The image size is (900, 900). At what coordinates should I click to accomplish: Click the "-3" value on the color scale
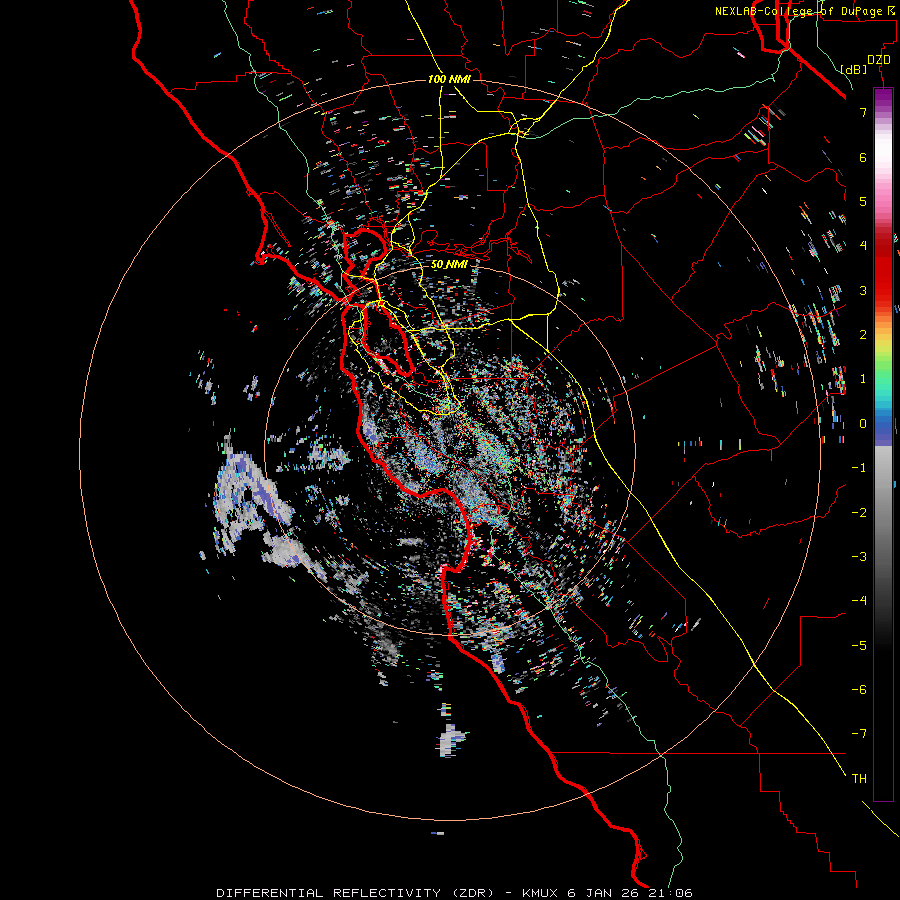point(859,557)
